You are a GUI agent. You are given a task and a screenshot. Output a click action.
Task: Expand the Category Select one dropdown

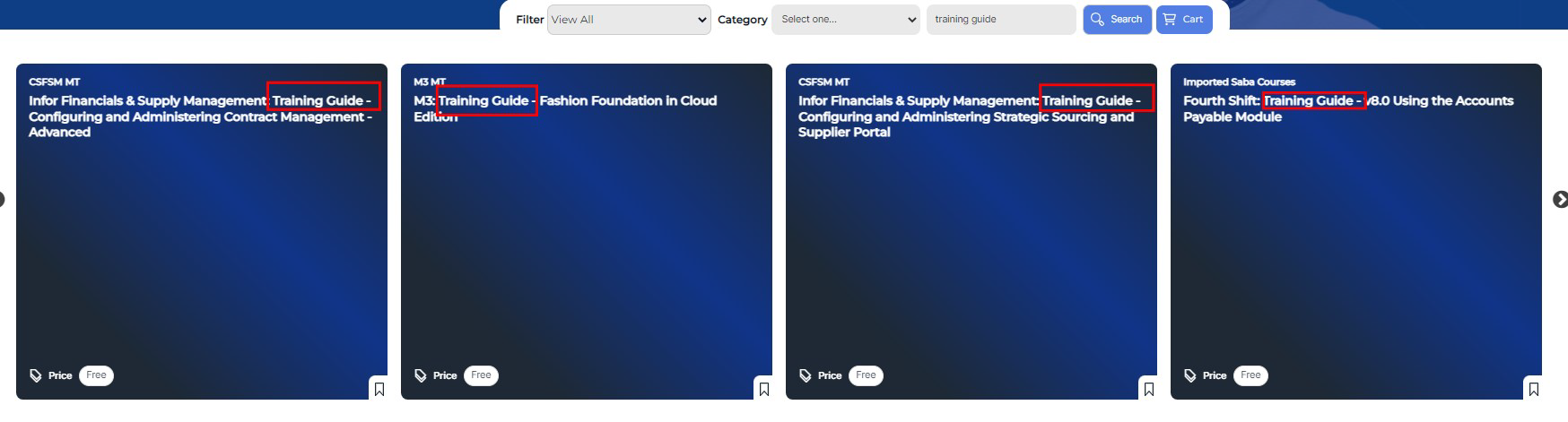coord(847,20)
